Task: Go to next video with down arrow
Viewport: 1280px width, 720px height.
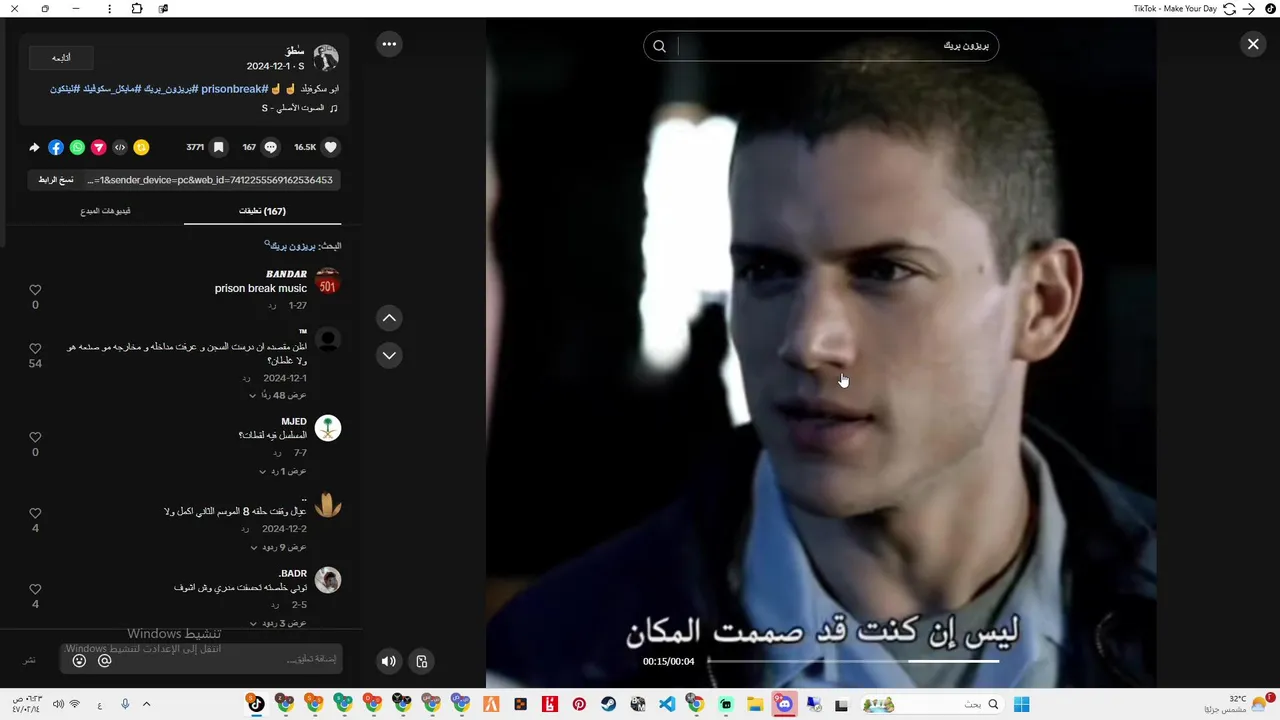Action: point(389,355)
